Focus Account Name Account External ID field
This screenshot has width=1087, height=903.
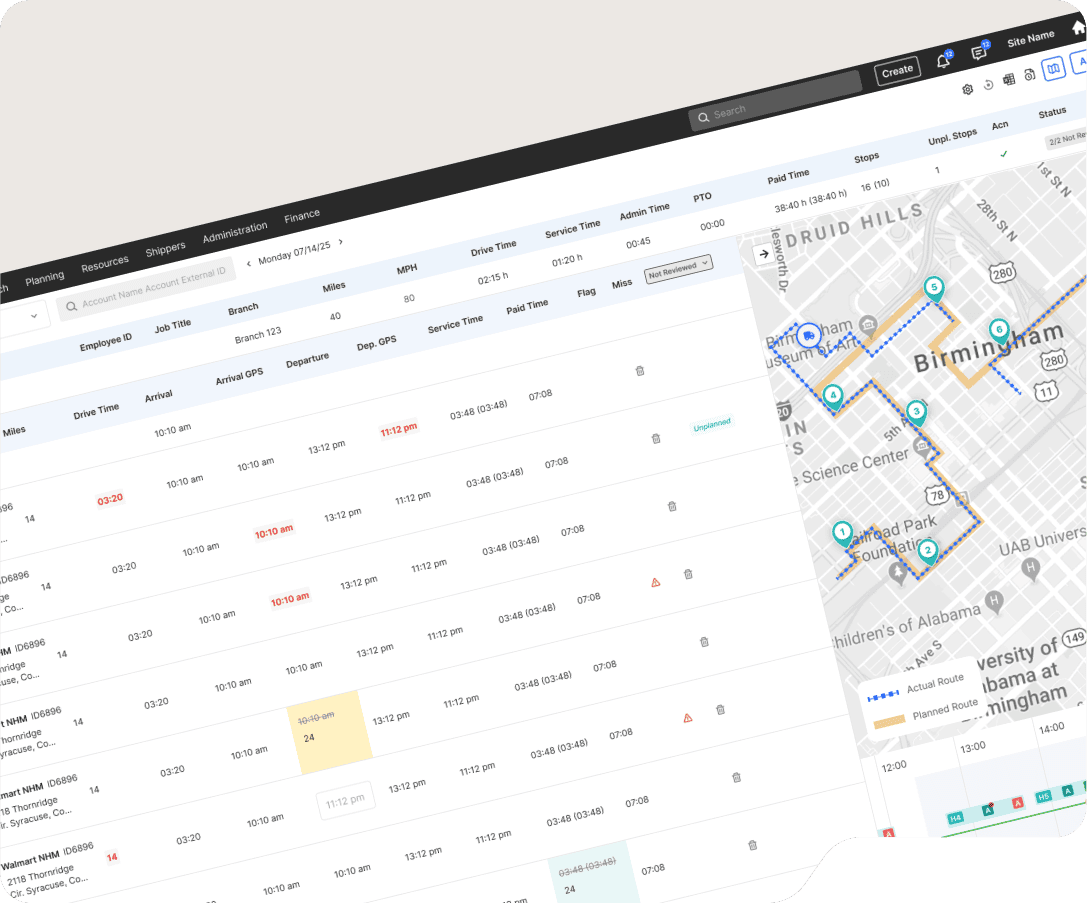click(x=146, y=290)
